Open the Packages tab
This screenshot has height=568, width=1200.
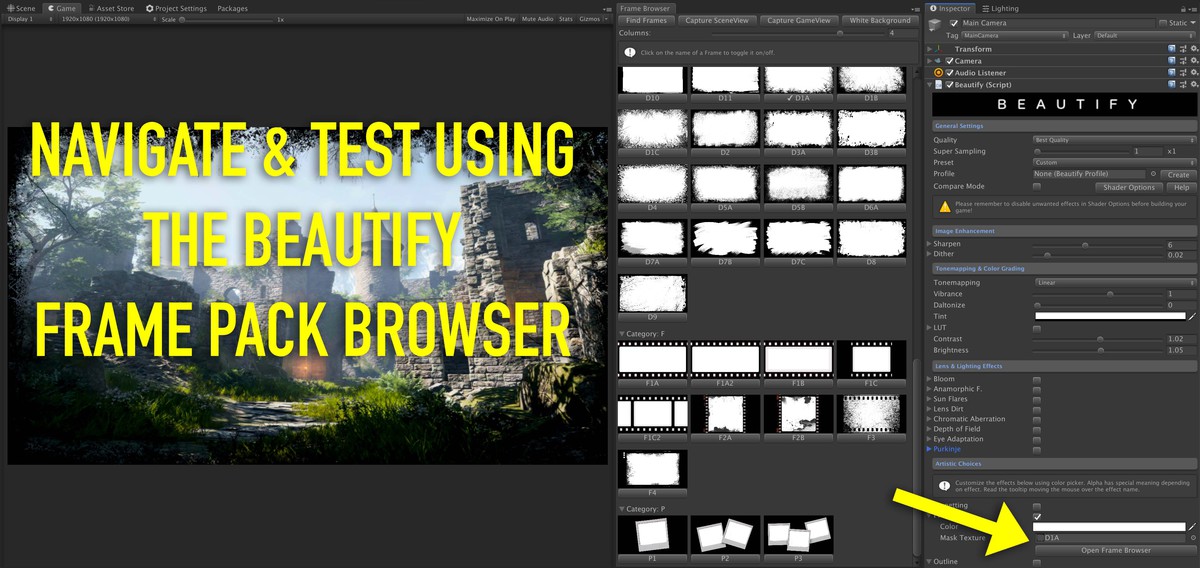(x=232, y=8)
